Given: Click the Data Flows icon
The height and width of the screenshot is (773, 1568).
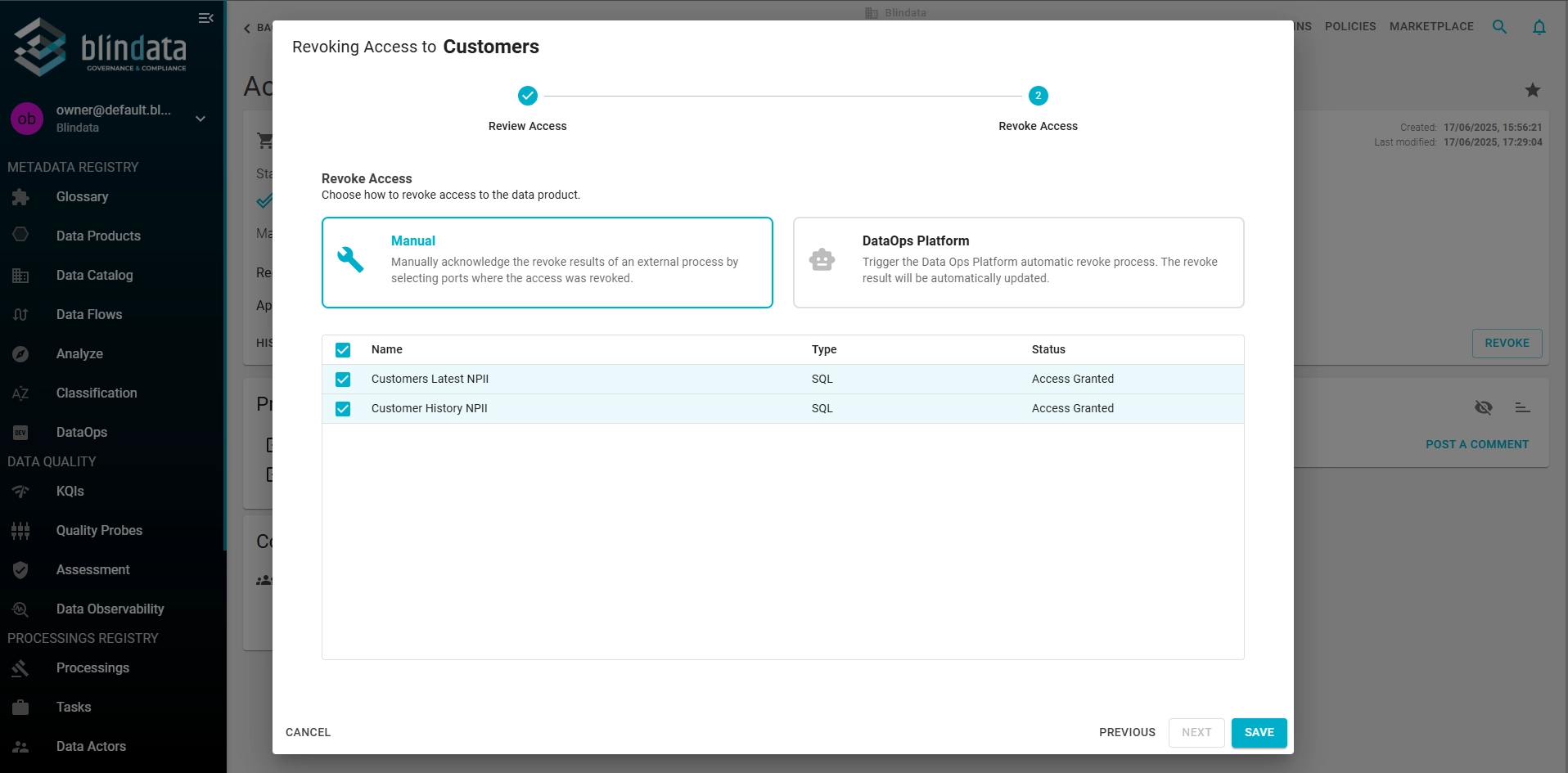Looking at the screenshot, I should pyautogui.click(x=20, y=315).
